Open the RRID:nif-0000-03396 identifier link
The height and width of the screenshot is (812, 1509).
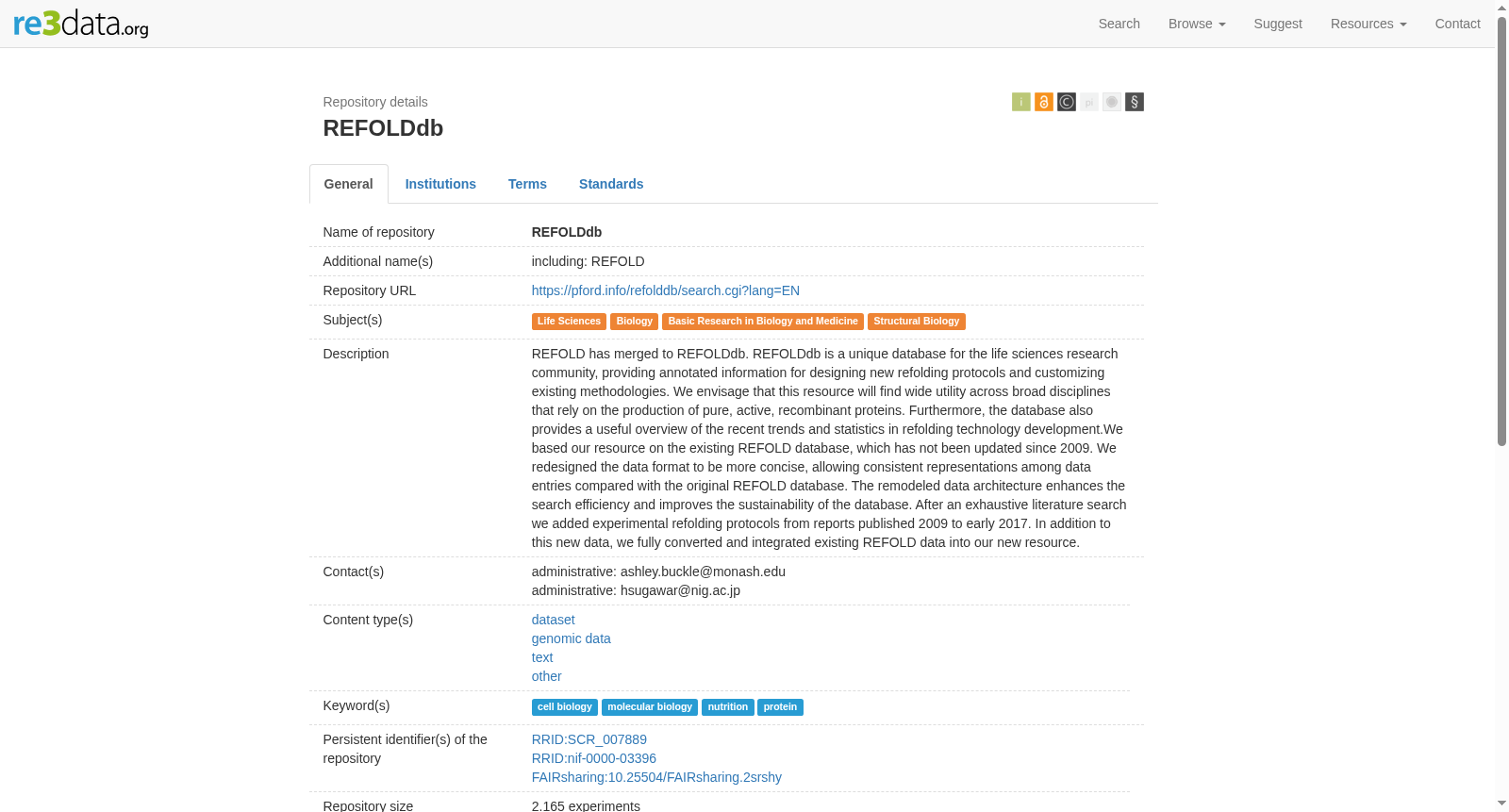[594, 758]
